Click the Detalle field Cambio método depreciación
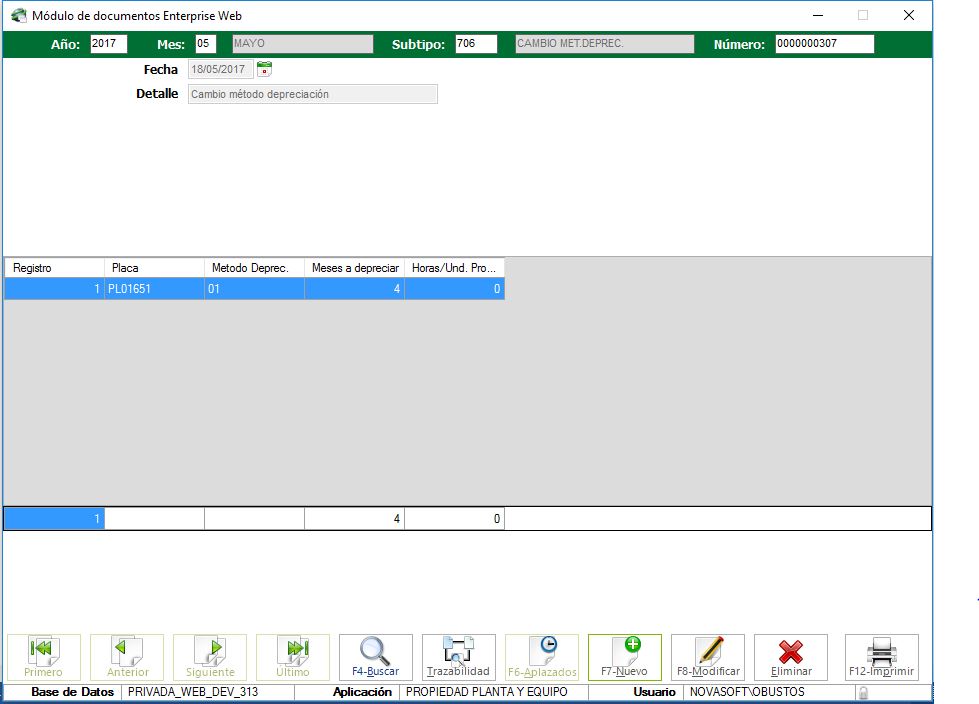The image size is (979, 704). [313, 94]
